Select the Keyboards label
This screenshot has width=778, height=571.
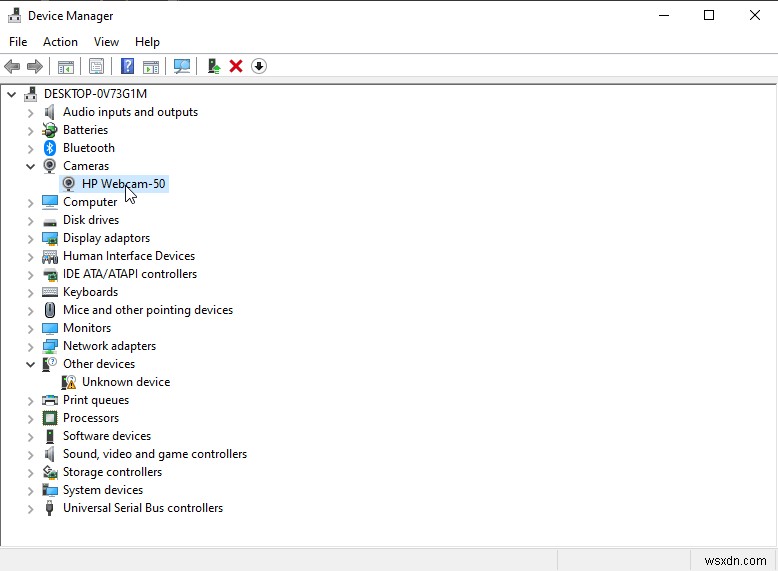pos(90,292)
